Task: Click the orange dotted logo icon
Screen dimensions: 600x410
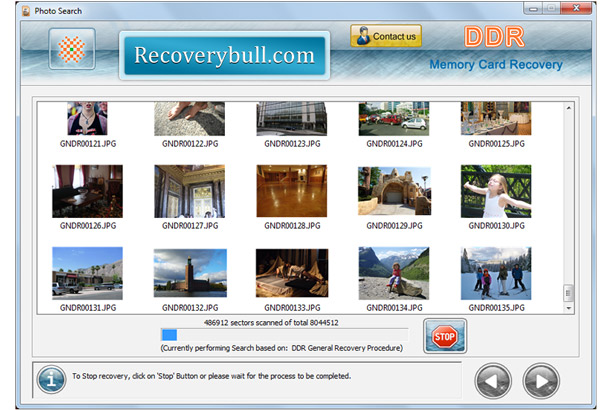Action: click(x=72, y=49)
